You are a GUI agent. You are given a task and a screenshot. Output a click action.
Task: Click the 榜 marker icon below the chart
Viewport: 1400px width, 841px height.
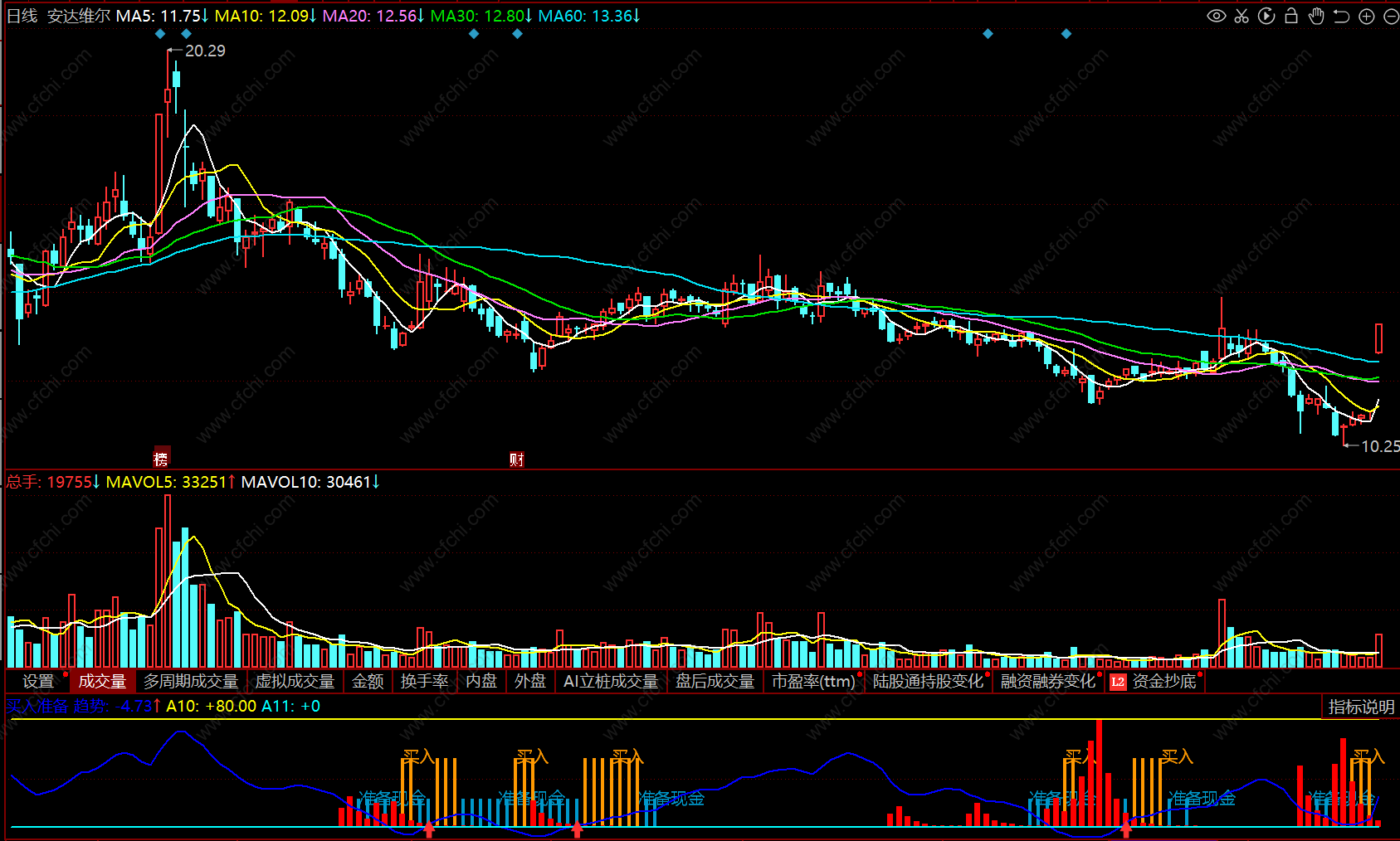(x=161, y=459)
